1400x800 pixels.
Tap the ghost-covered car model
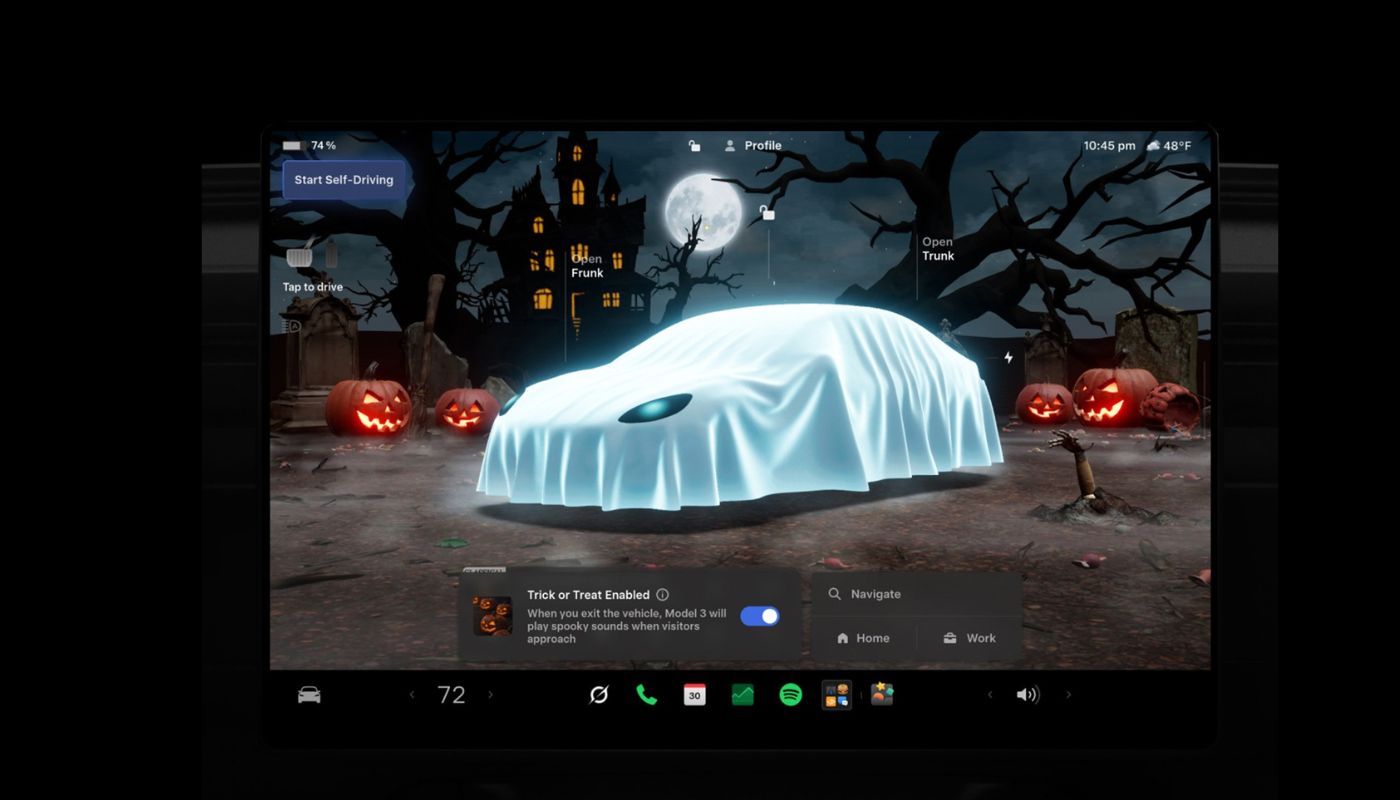[x=740, y=405]
